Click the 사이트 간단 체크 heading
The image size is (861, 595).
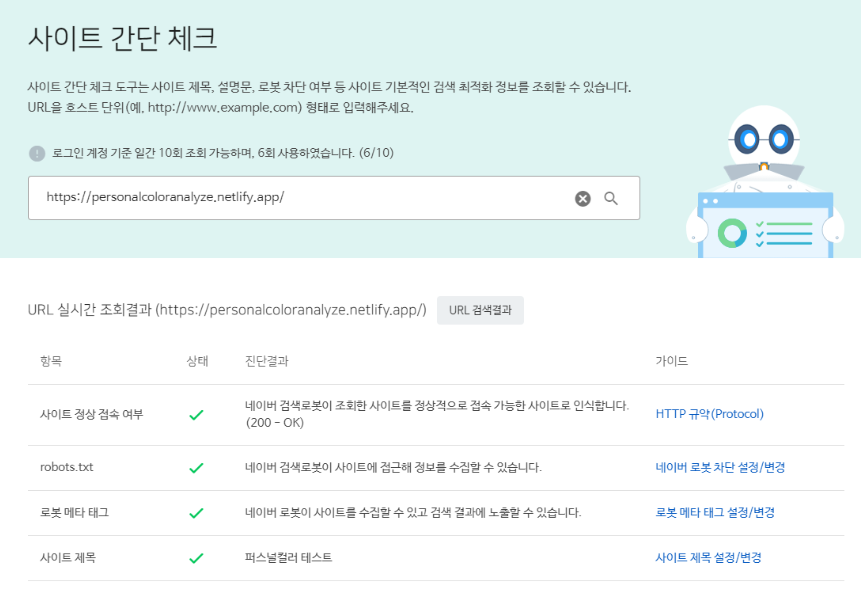pos(122,38)
